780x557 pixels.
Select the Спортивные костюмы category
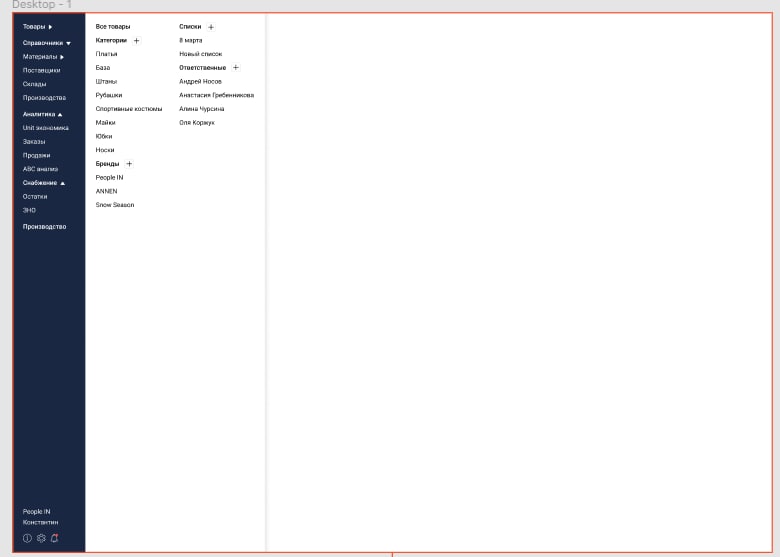point(129,109)
